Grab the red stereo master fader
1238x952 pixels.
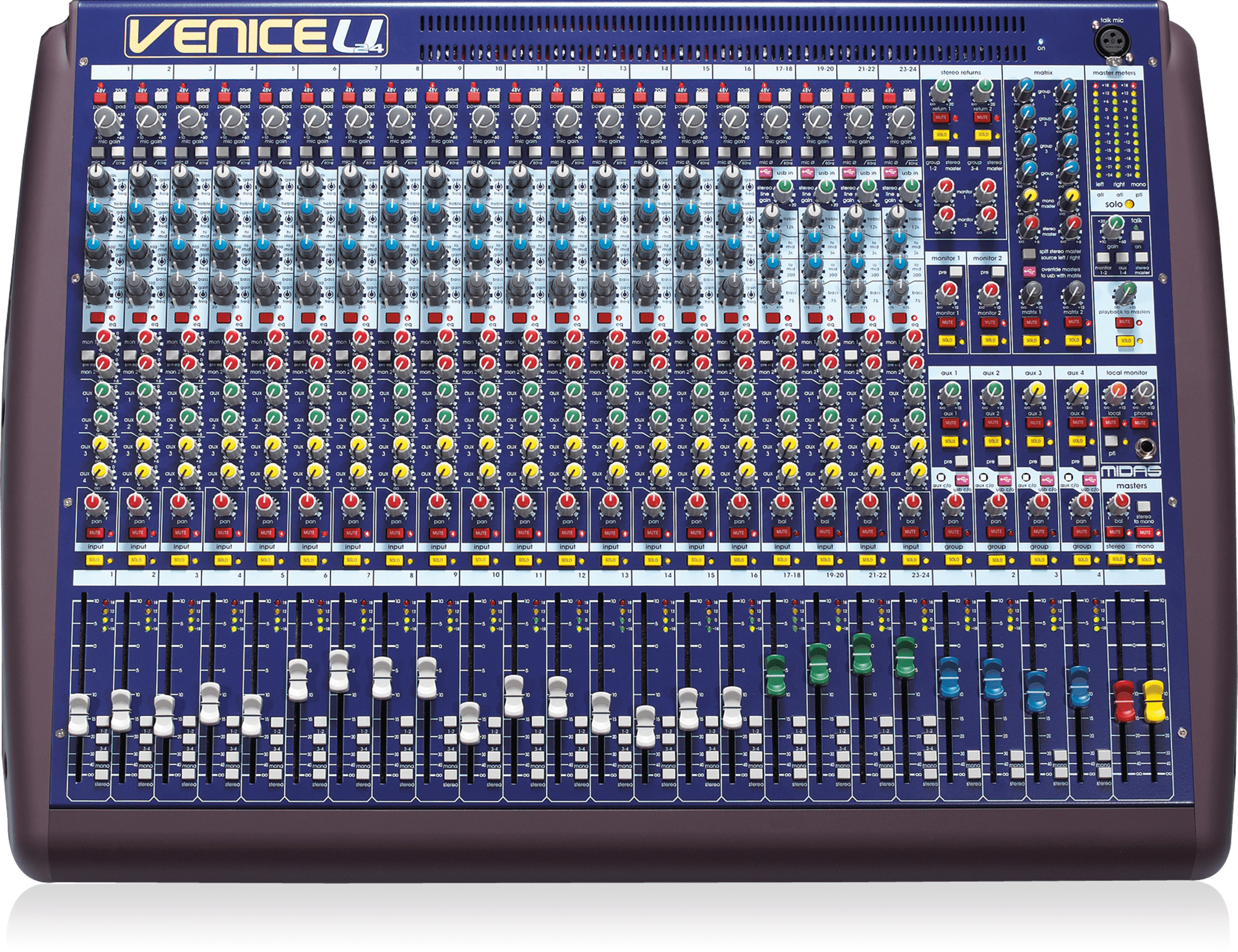coord(1124,701)
